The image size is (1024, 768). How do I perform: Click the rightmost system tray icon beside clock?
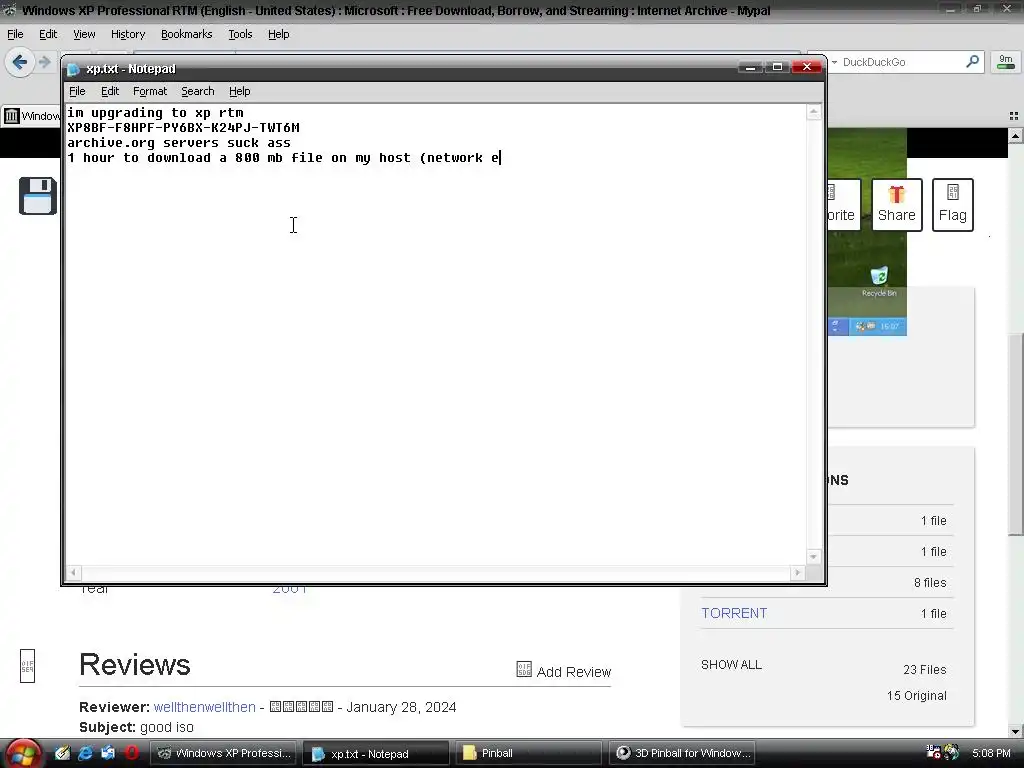point(952,752)
